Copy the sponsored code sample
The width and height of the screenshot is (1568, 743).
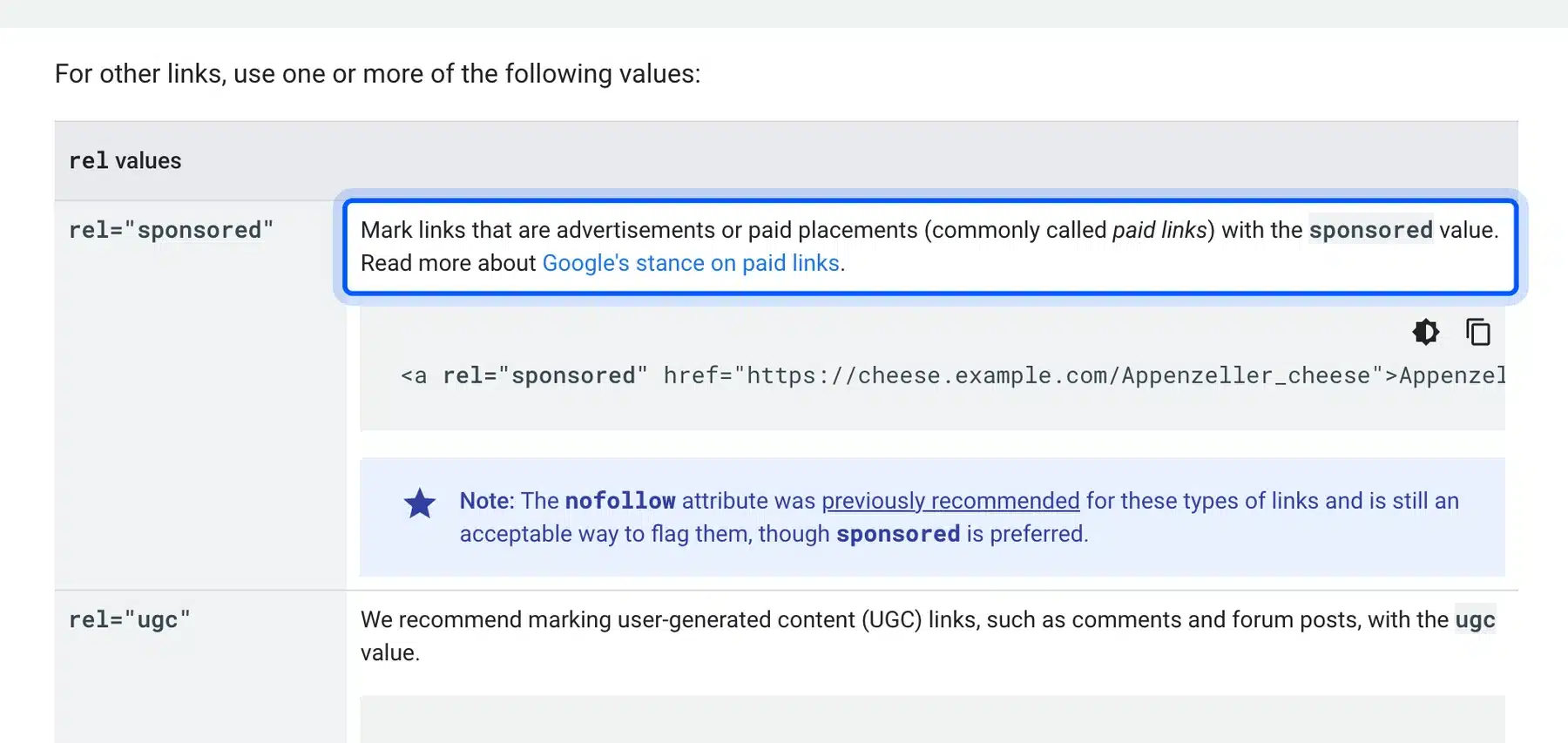tap(1478, 332)
